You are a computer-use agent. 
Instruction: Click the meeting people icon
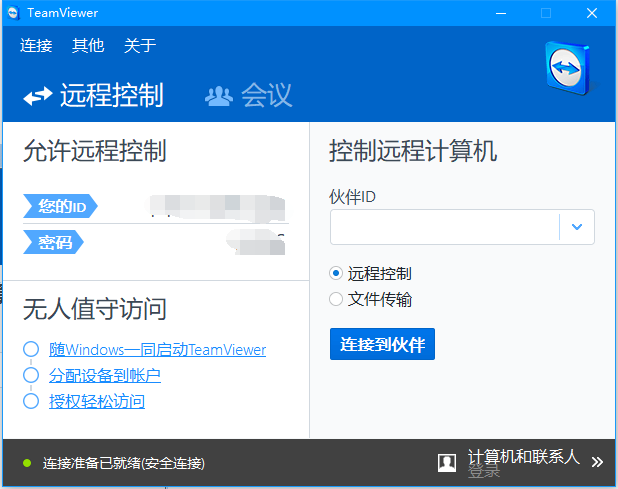(219, 96)
